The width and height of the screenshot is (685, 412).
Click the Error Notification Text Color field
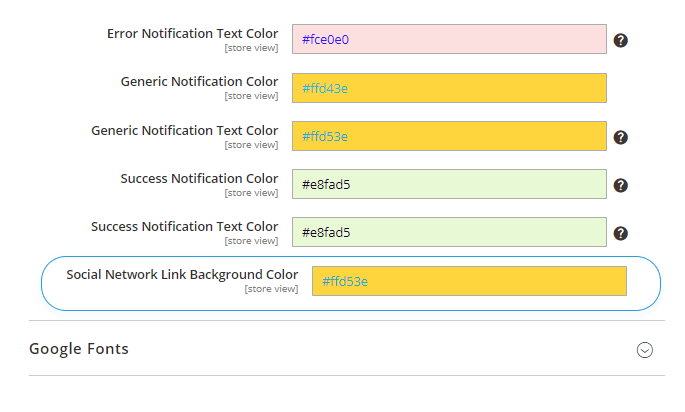(449, 40)
